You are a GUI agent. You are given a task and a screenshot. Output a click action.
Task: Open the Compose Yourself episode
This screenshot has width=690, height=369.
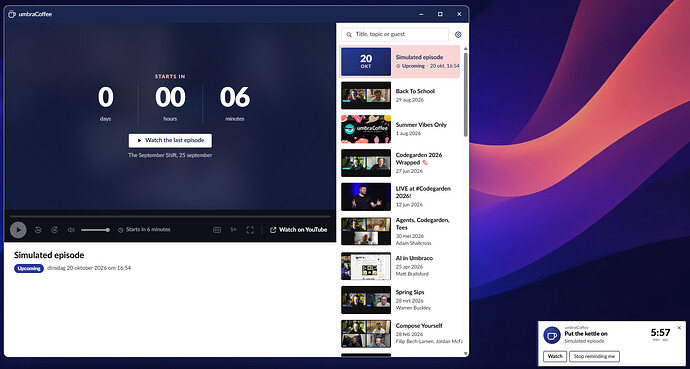click(400, 333)
